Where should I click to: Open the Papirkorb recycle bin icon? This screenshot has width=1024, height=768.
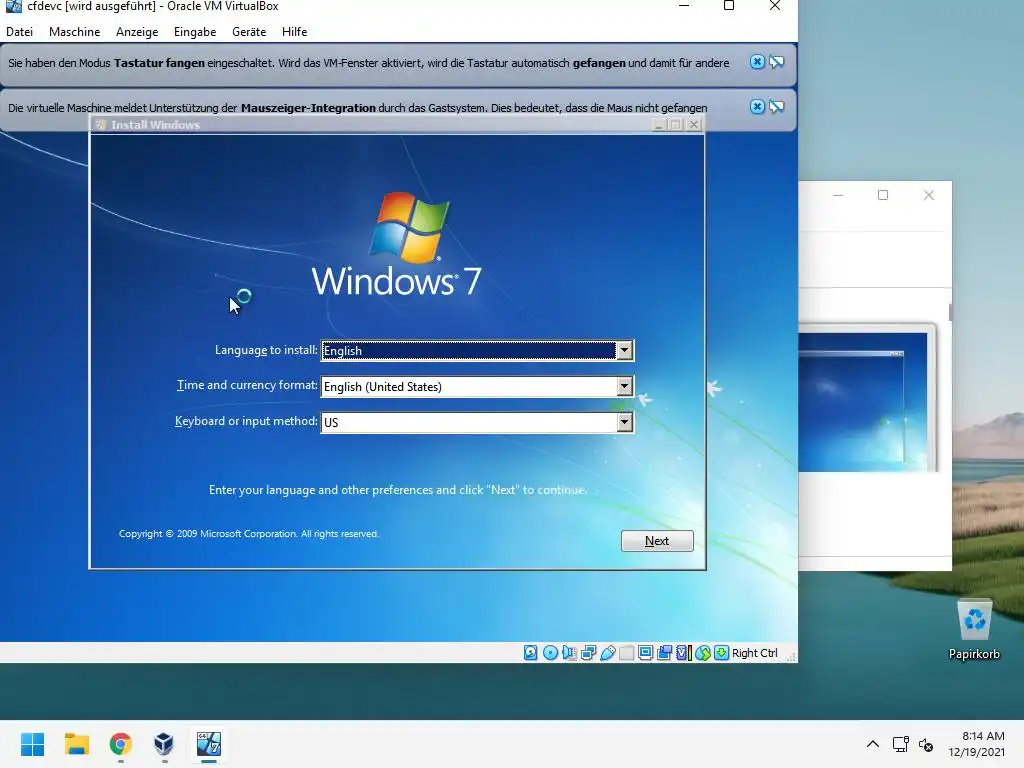(x=974, y=630)
